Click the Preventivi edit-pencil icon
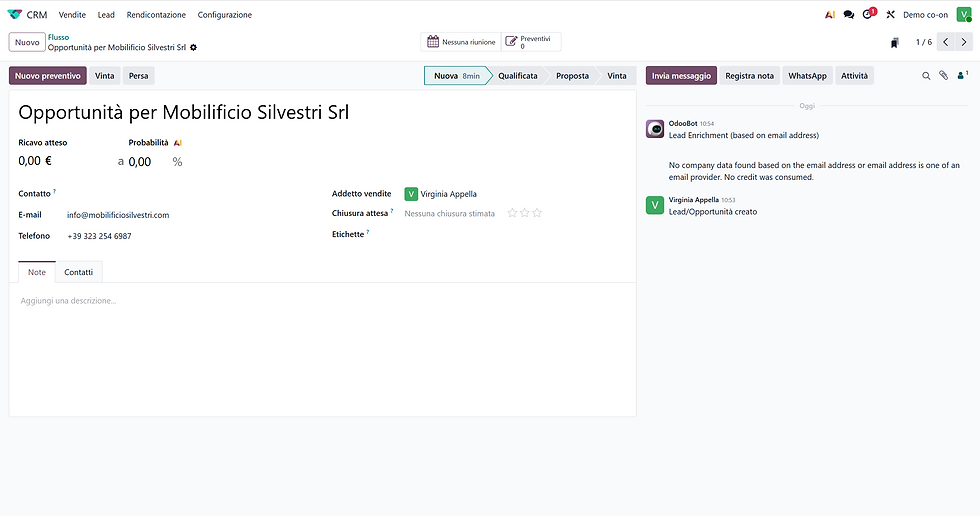The image size is (980, 516). (x=511, y=42)
